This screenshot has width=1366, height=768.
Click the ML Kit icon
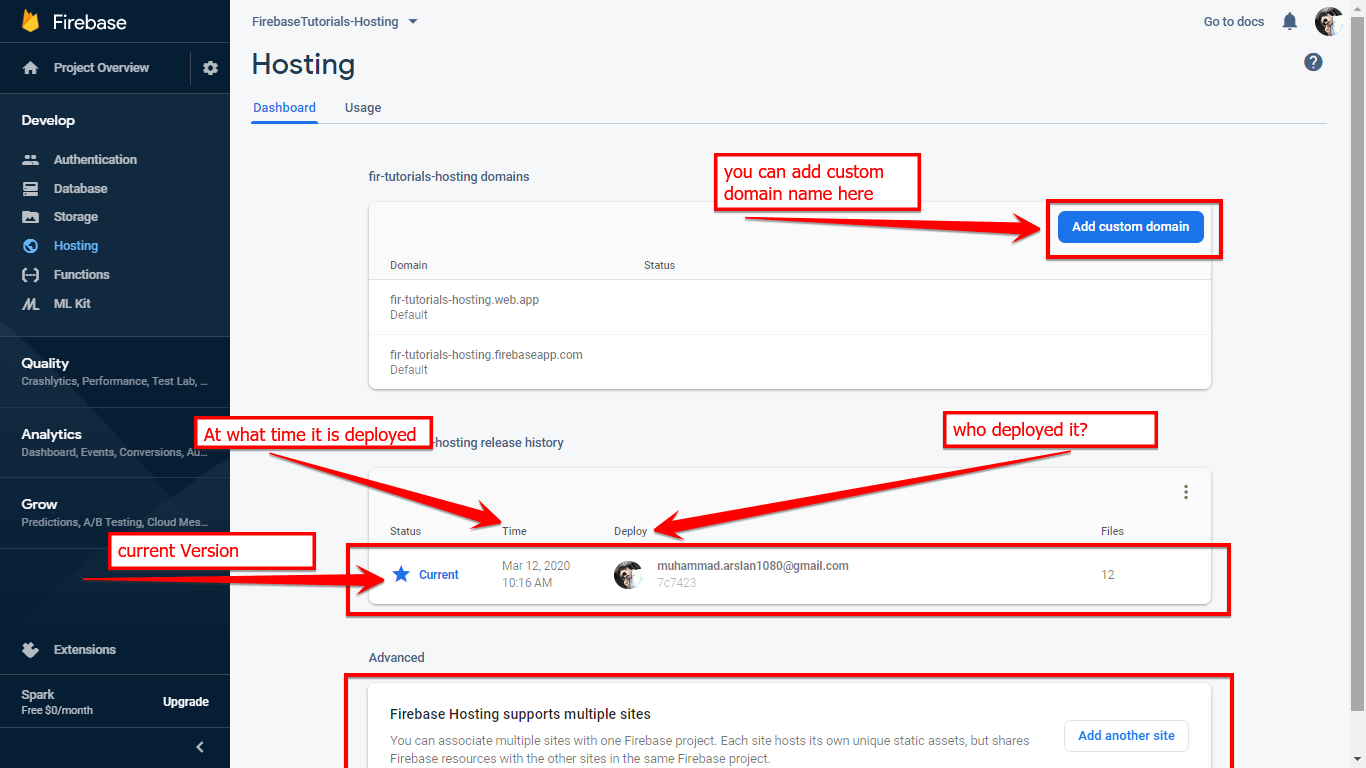[31, 304]
